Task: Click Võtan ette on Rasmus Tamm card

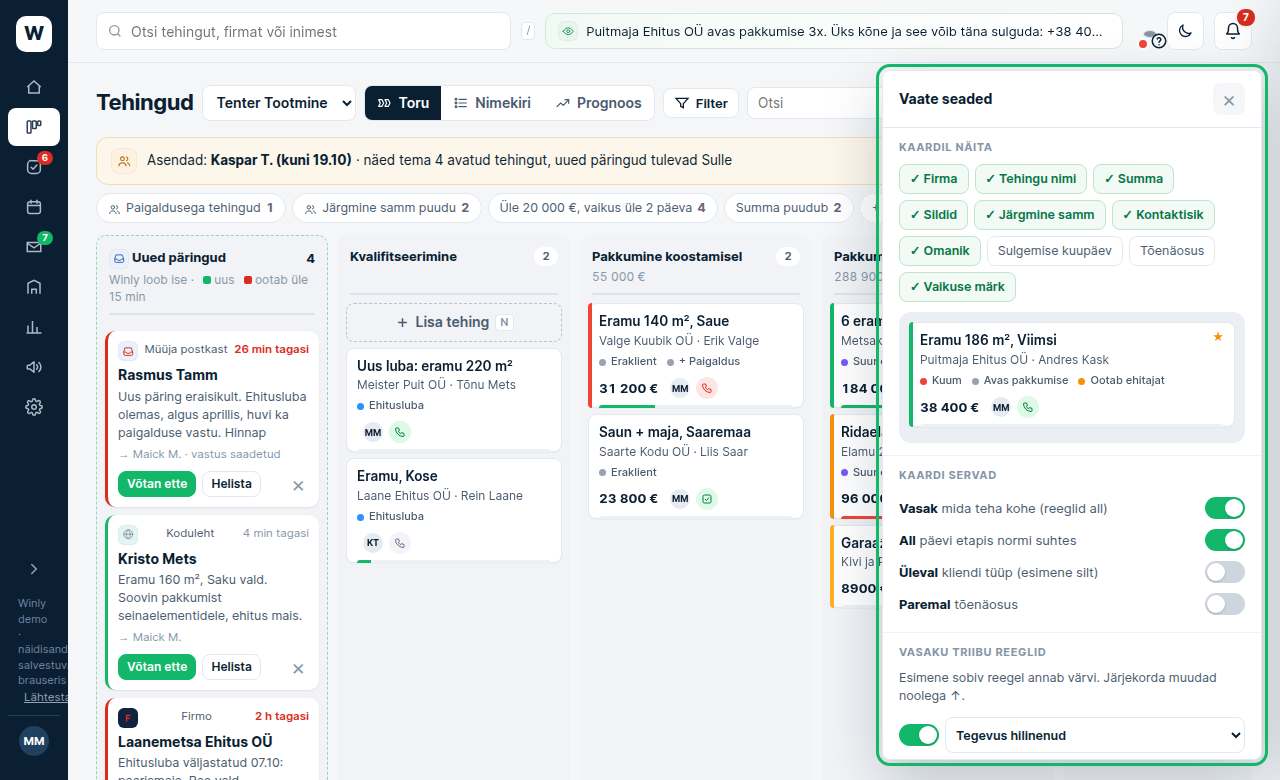Action: [157, 484]
